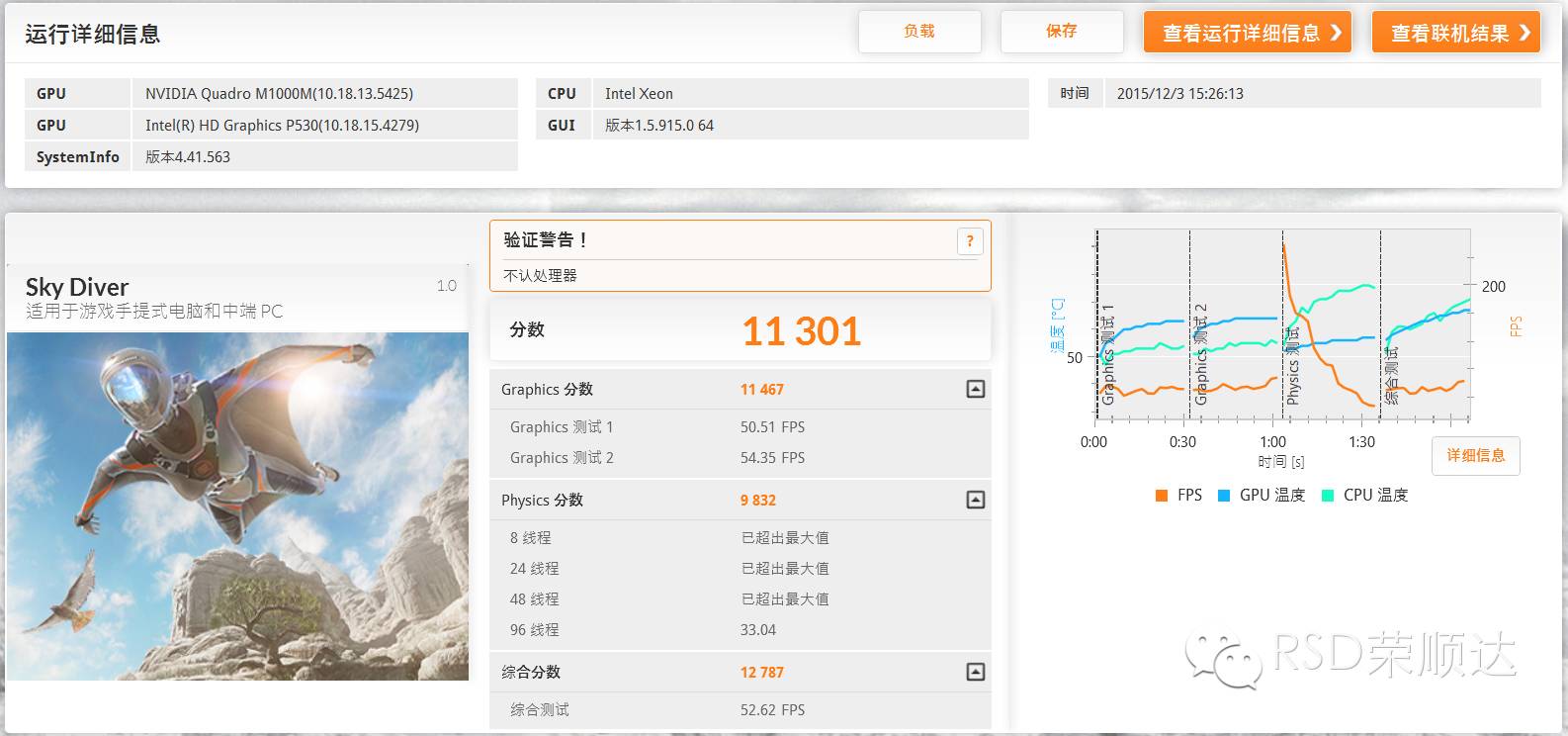The image size is (1568, 736).
Task: Click the Sky Diver benchmark title
Action: coord(77,287)
